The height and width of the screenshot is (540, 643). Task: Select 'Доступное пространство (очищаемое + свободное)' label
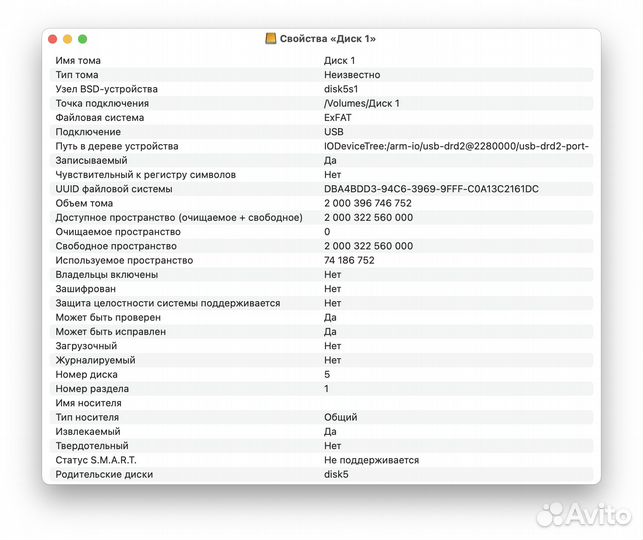[x=179, y=218]
